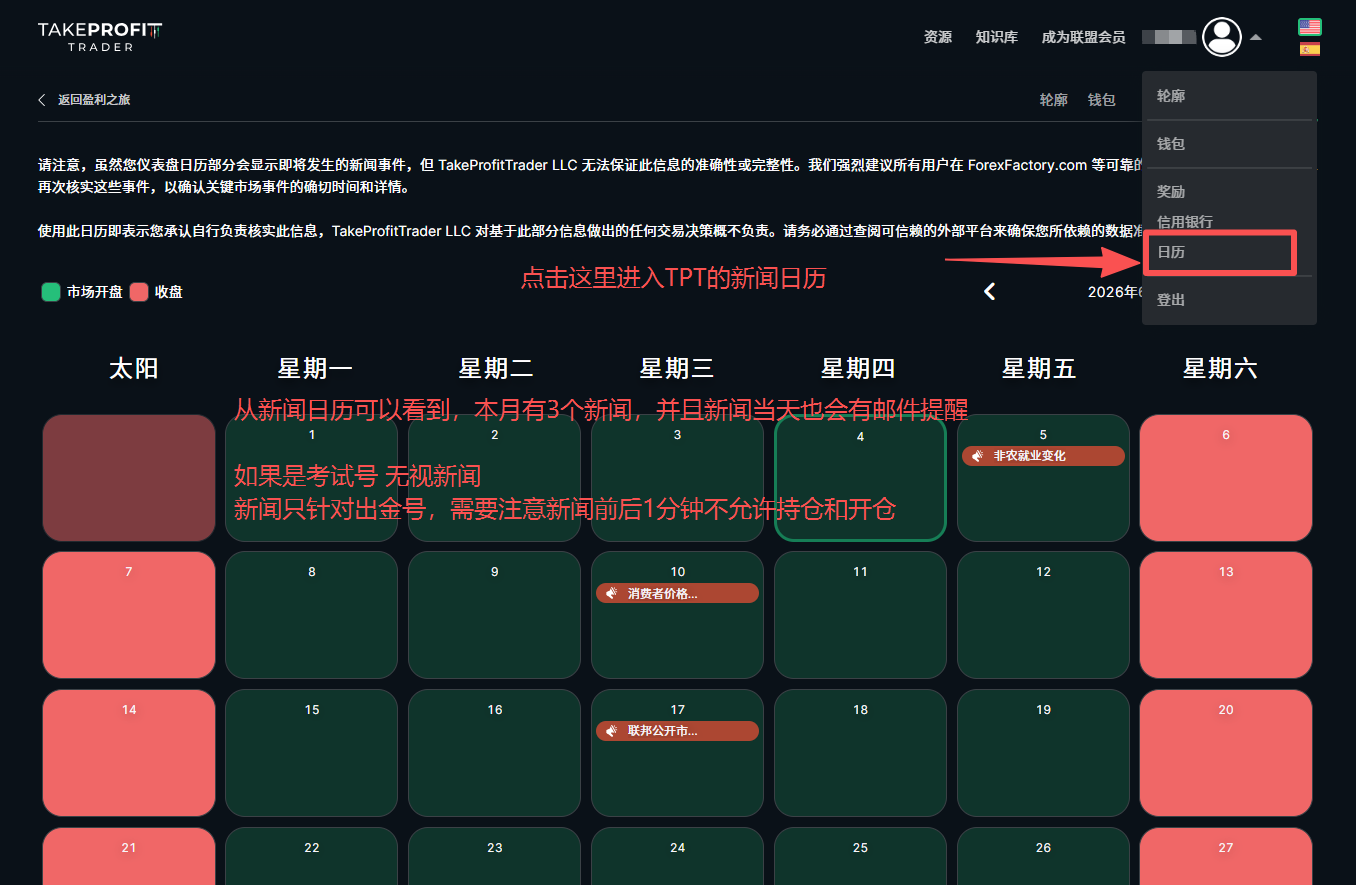
Task: Click the 星期三 column header
Action: [677, 369]
